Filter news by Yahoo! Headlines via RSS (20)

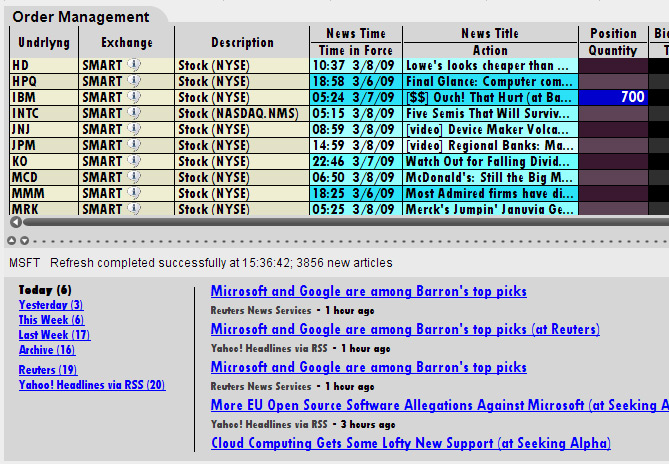[x=92, y=385]
